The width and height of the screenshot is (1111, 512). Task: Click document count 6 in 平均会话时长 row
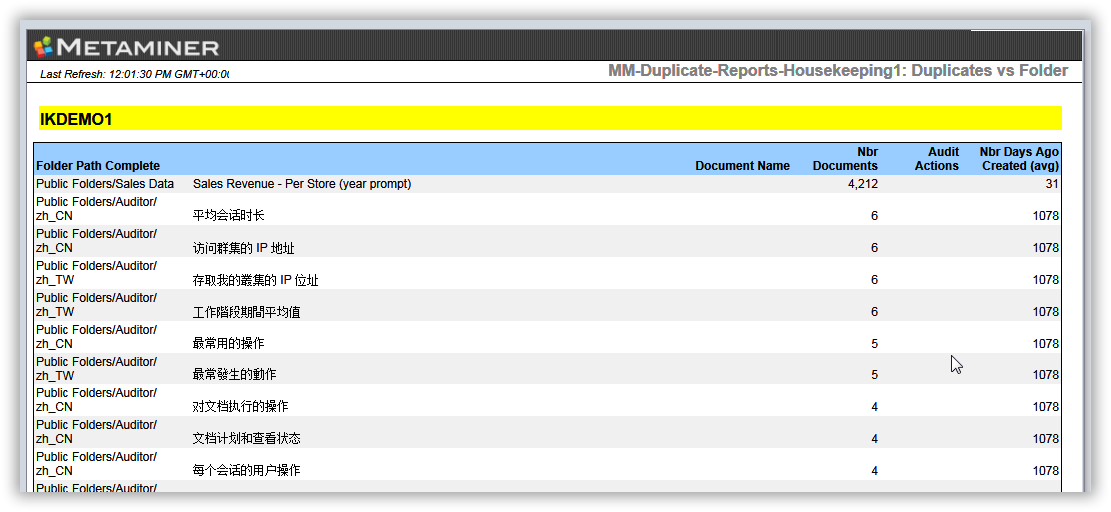pos(874,216)
